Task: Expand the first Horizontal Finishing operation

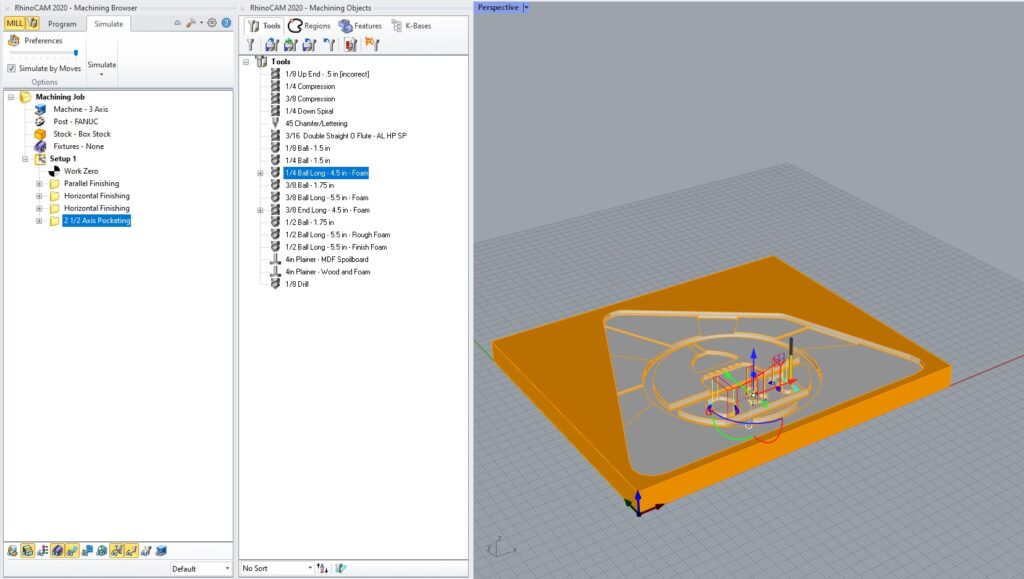Action: (39, 196)
